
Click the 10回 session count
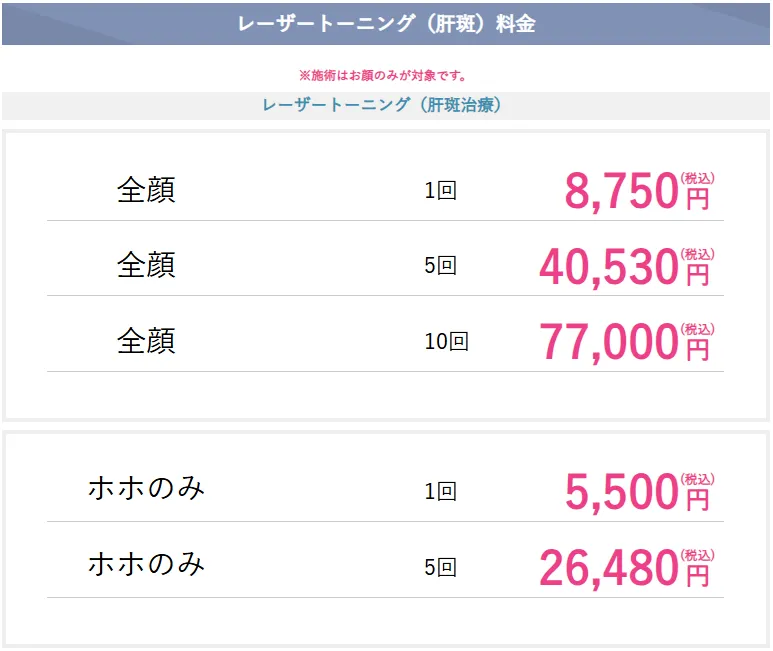446,342
